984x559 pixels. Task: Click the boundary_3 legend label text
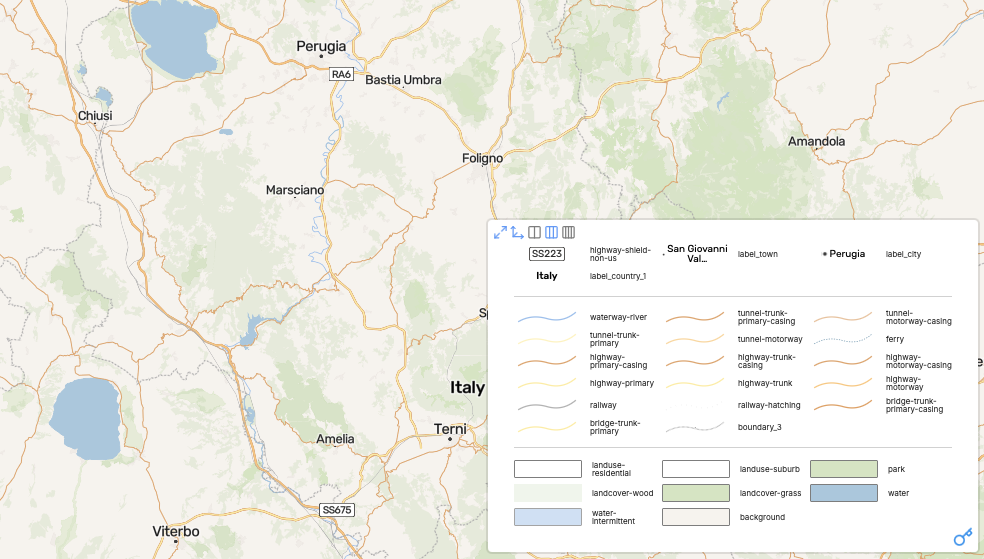[x=759, y=427]
